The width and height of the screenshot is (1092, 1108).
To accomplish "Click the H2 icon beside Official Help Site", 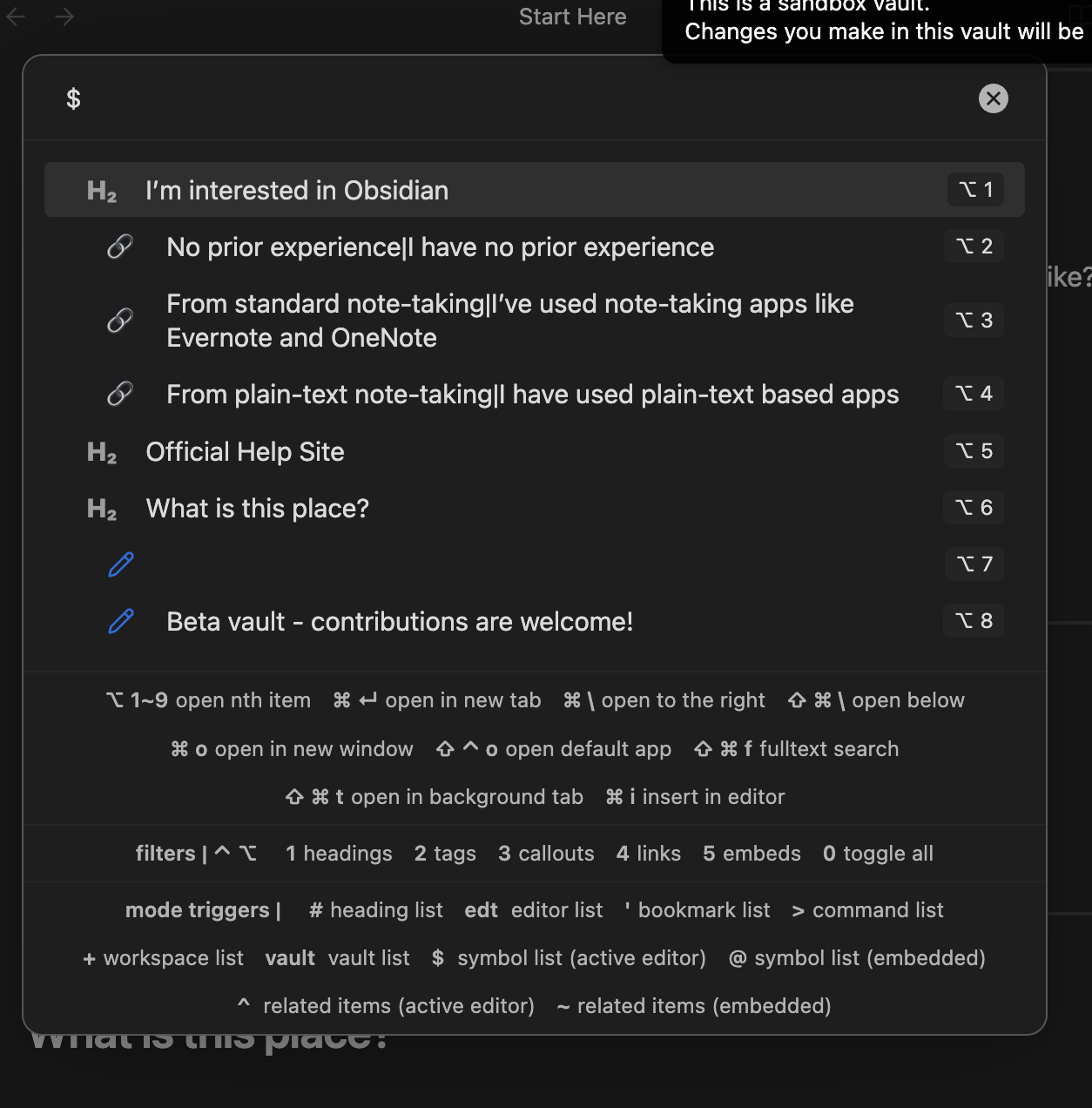I will 102,452.
